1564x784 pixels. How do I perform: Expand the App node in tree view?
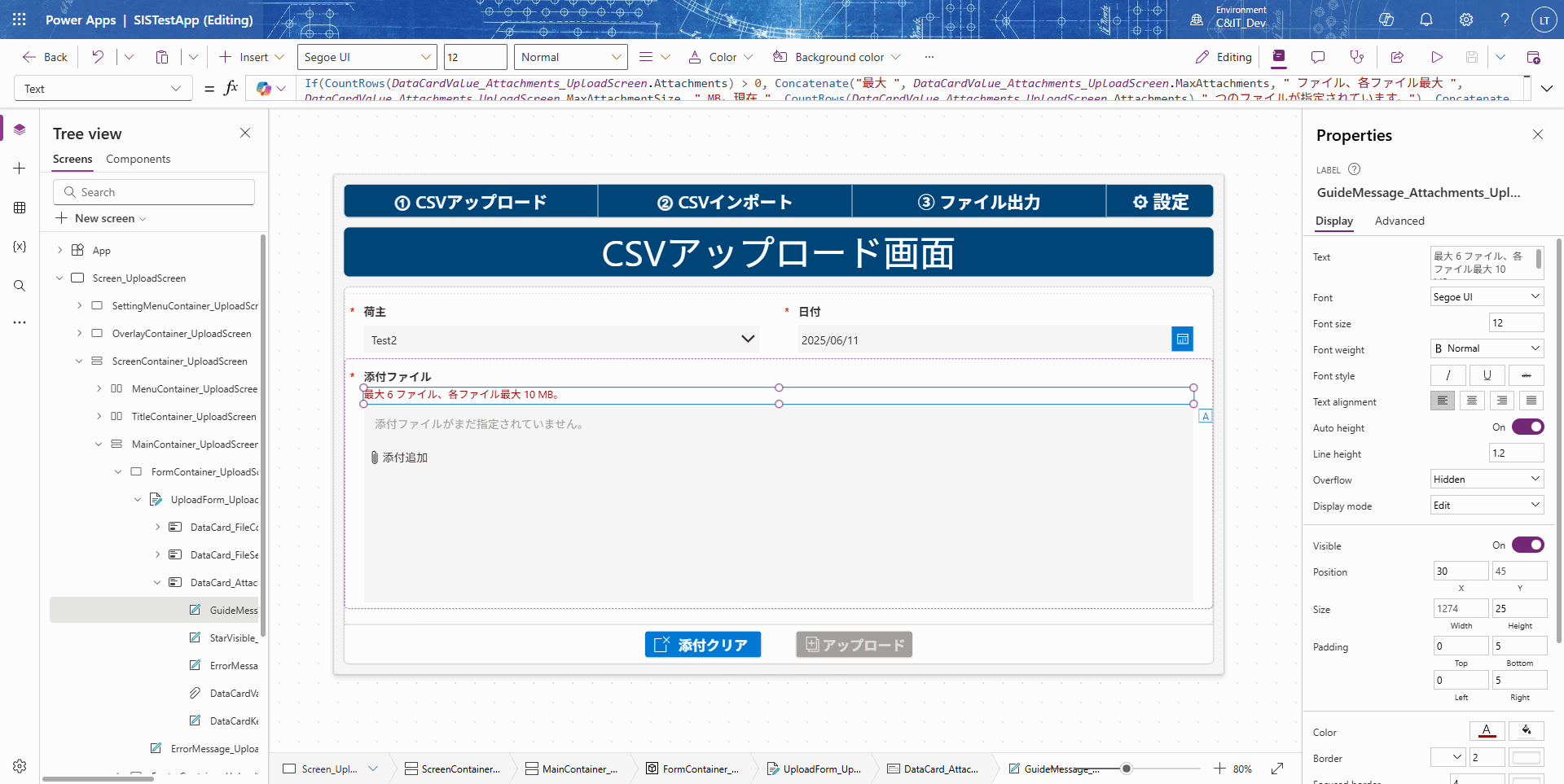(59, 251)
